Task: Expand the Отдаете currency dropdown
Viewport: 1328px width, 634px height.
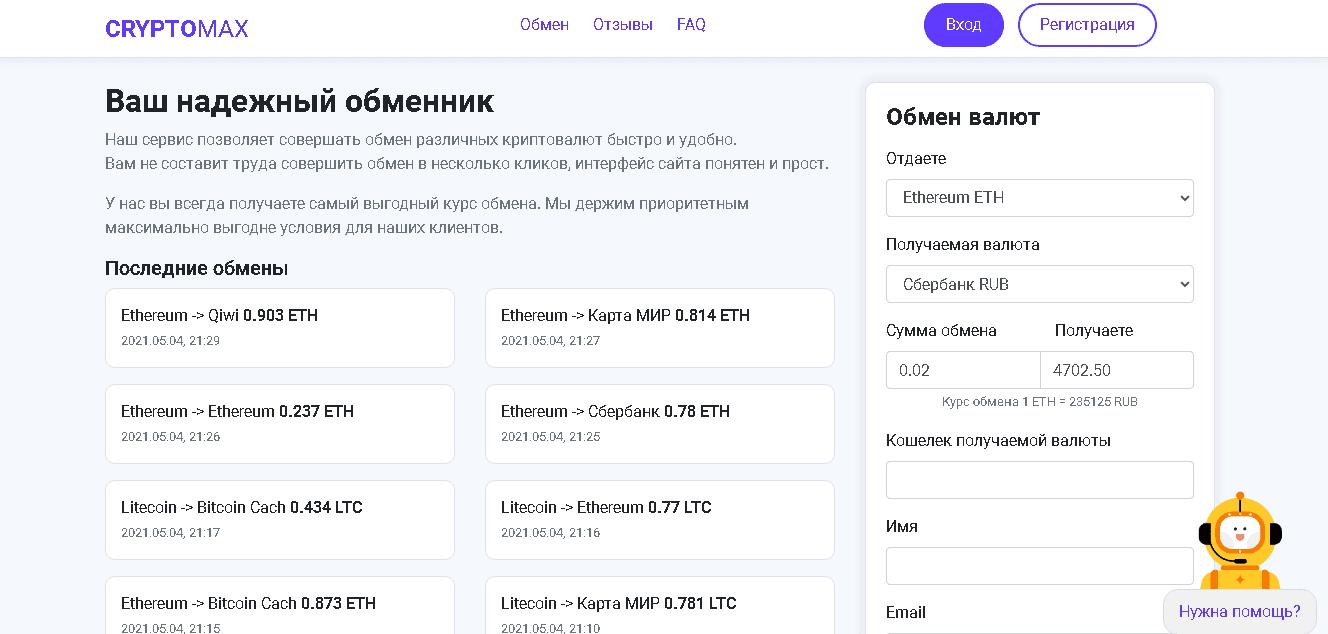Action: [1039, 198]
